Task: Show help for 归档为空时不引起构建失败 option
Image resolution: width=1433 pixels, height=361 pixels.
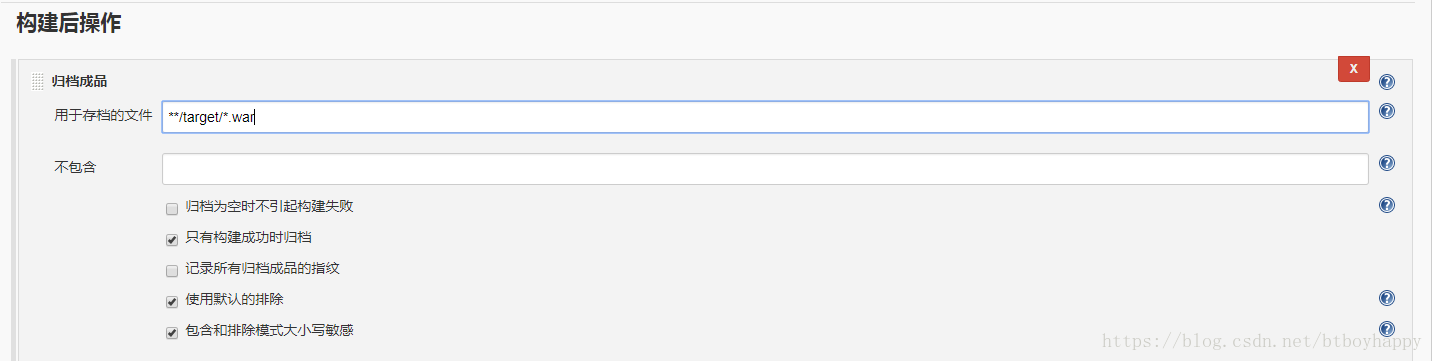Action: pyautogui.click(x=1386, y=205)
